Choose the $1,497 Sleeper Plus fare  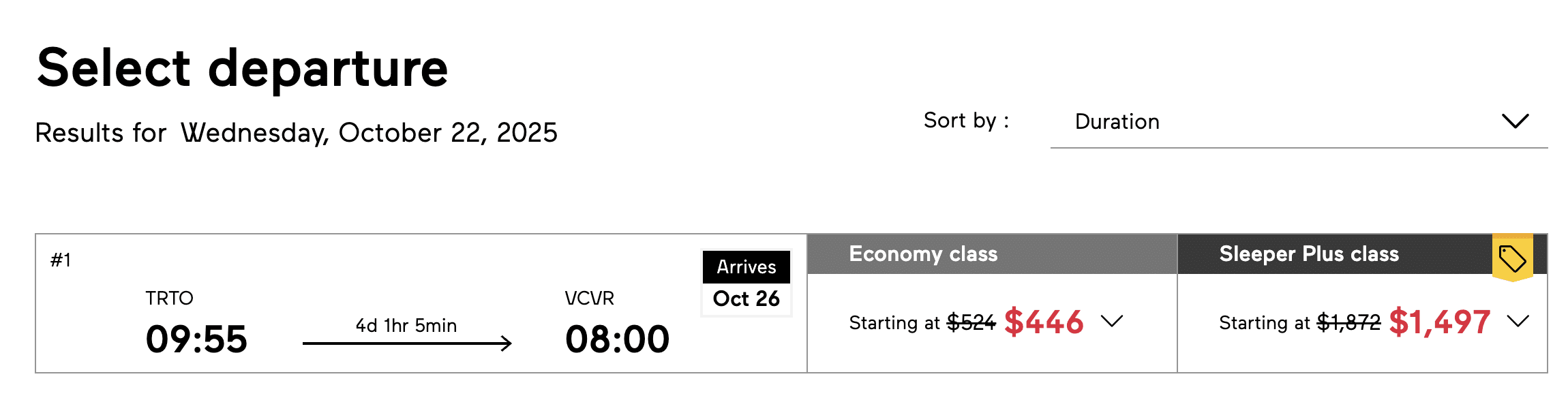click(1439, 322)
